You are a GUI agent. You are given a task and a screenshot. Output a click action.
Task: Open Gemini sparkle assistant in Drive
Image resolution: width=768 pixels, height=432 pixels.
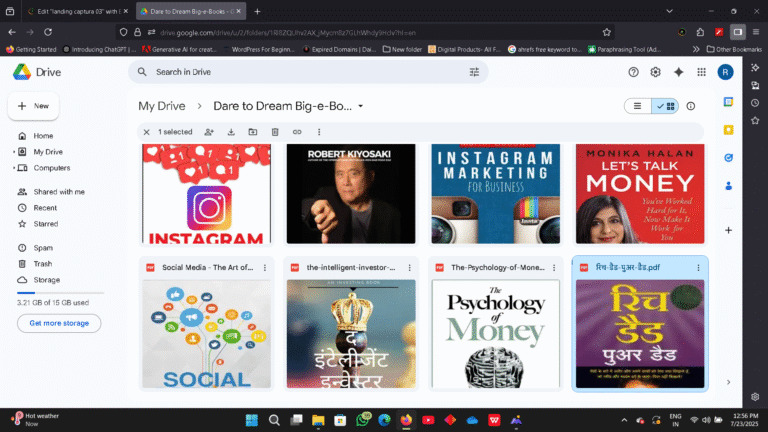pos(678,72)
